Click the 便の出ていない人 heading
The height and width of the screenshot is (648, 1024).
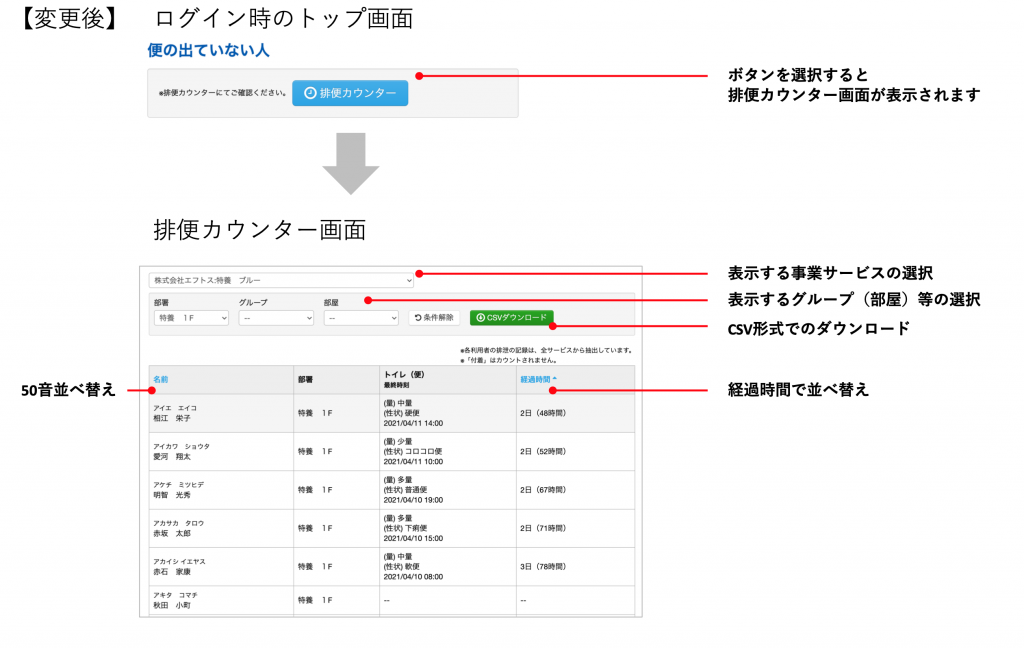click(208, 49)
